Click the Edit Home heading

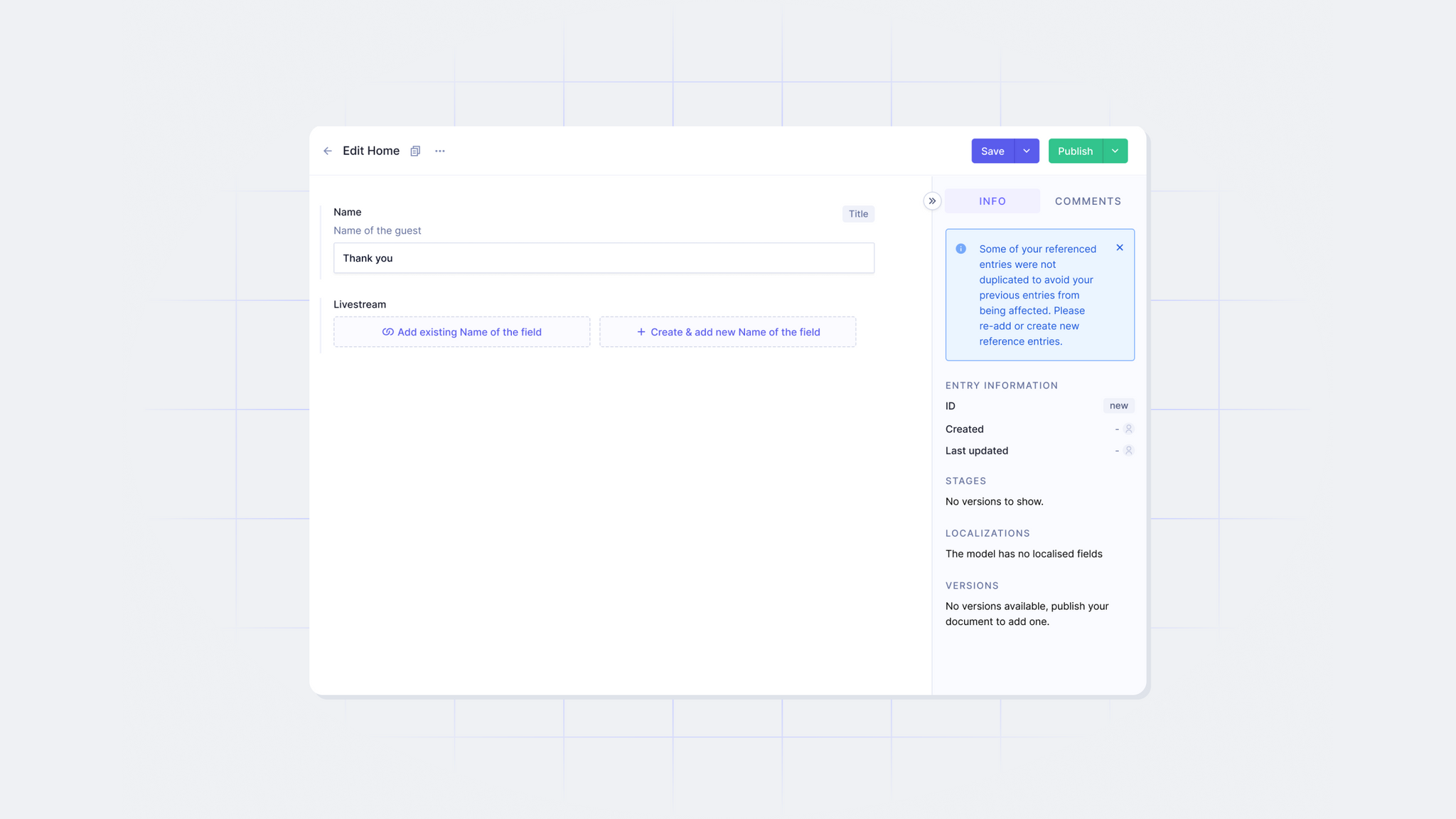pyautogui.click(x=371, y=151)
